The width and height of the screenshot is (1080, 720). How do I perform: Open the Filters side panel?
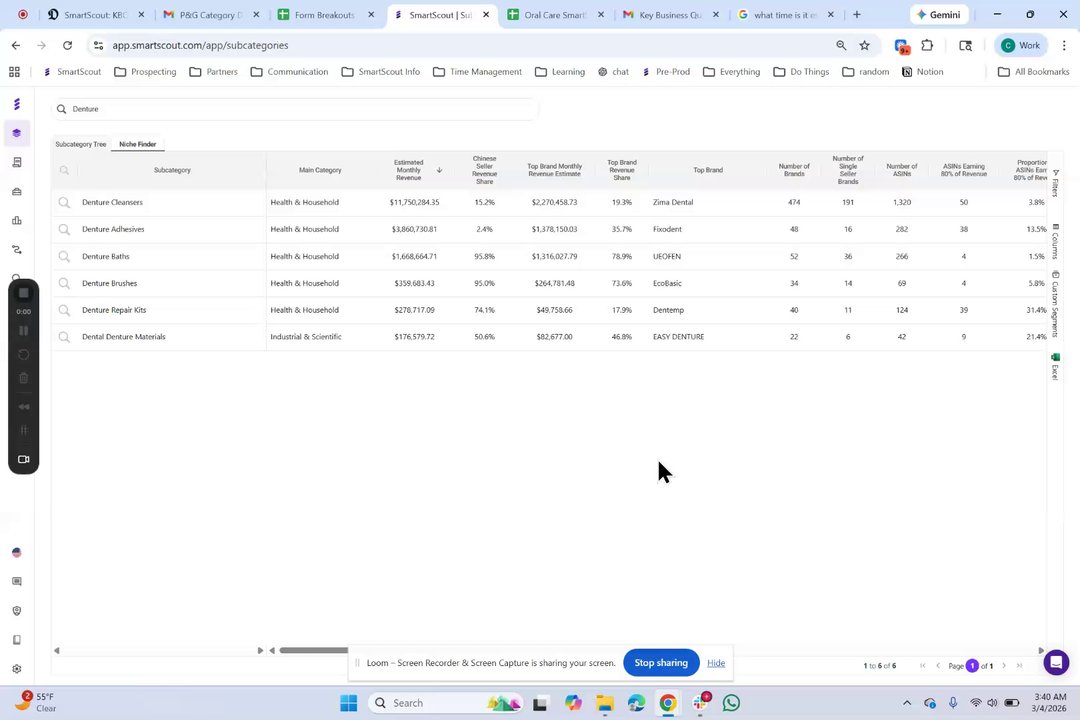[x=1055, y=183]
